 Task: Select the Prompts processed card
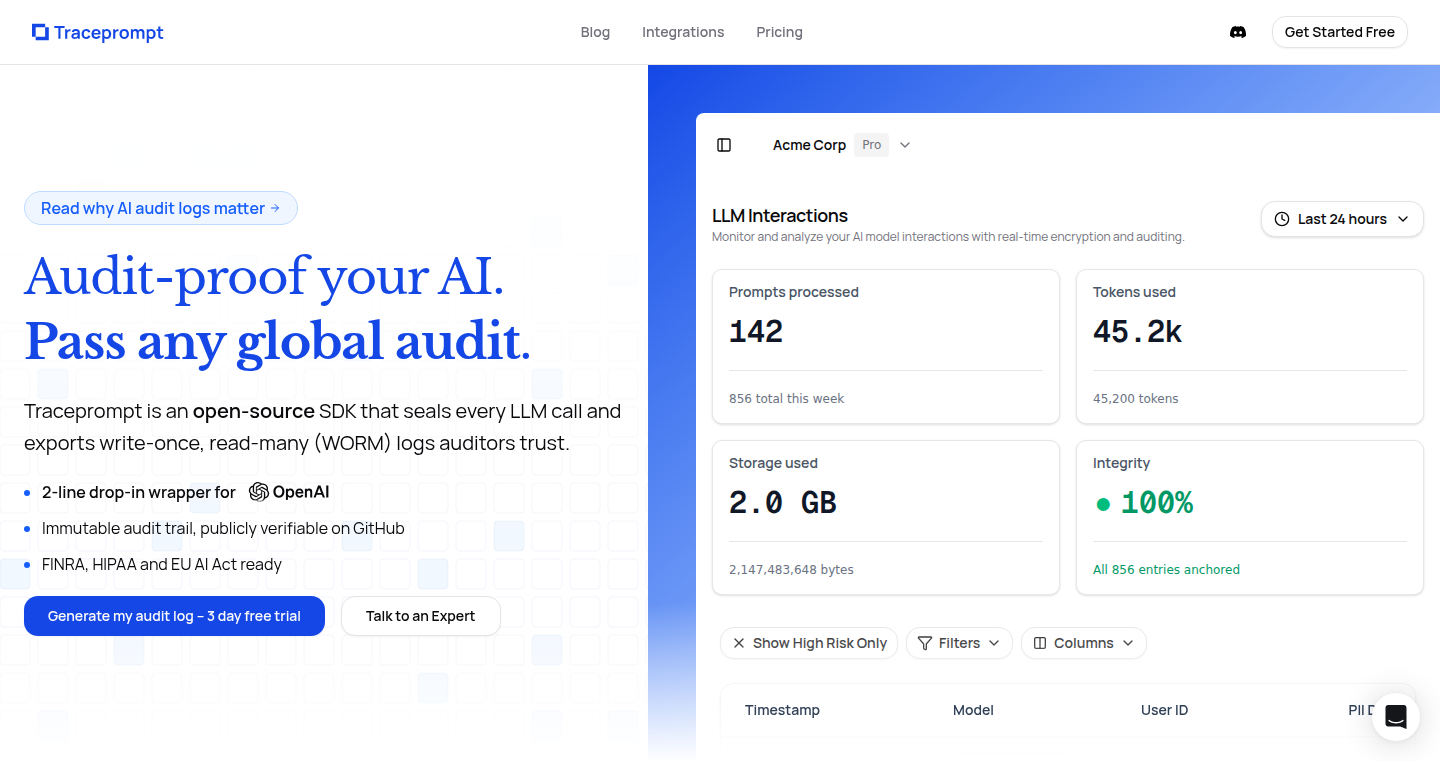tap(885, 346)
